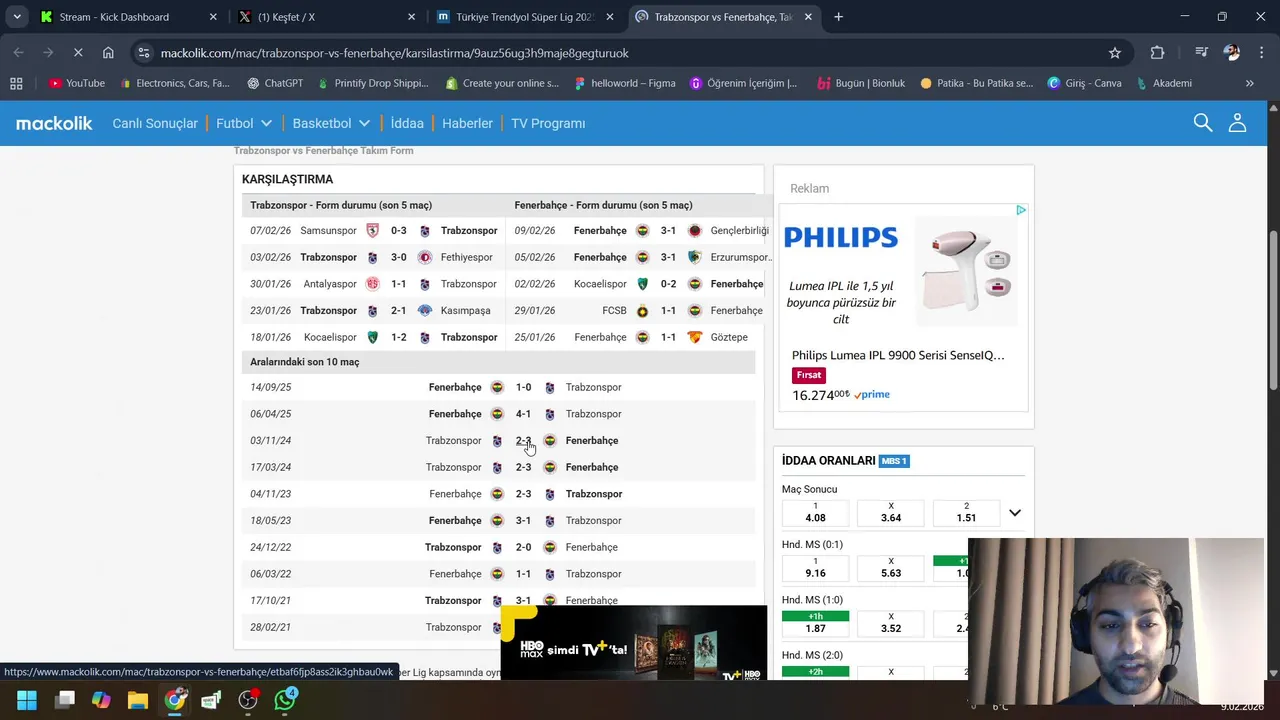Open the HBO Max TV+ banner ad
The height and width of the screenshot is (720, 1280).
coord(634,643)
